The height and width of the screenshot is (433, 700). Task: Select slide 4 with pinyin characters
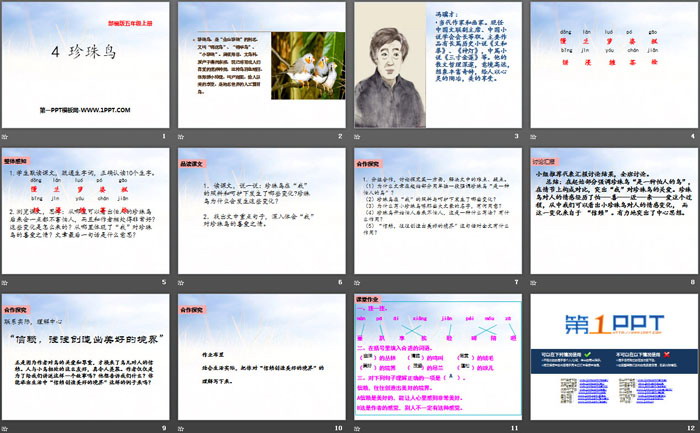point(614,65)
